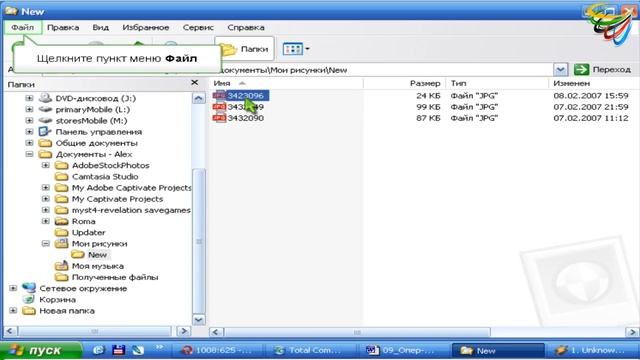Open the Справка menu

tap(246, 27)
